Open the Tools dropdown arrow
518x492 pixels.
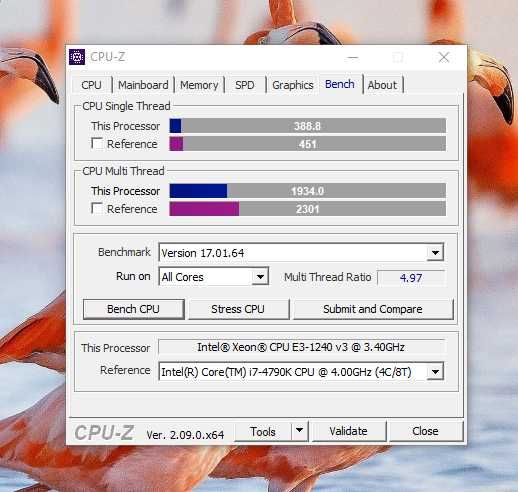pos(299,431)
